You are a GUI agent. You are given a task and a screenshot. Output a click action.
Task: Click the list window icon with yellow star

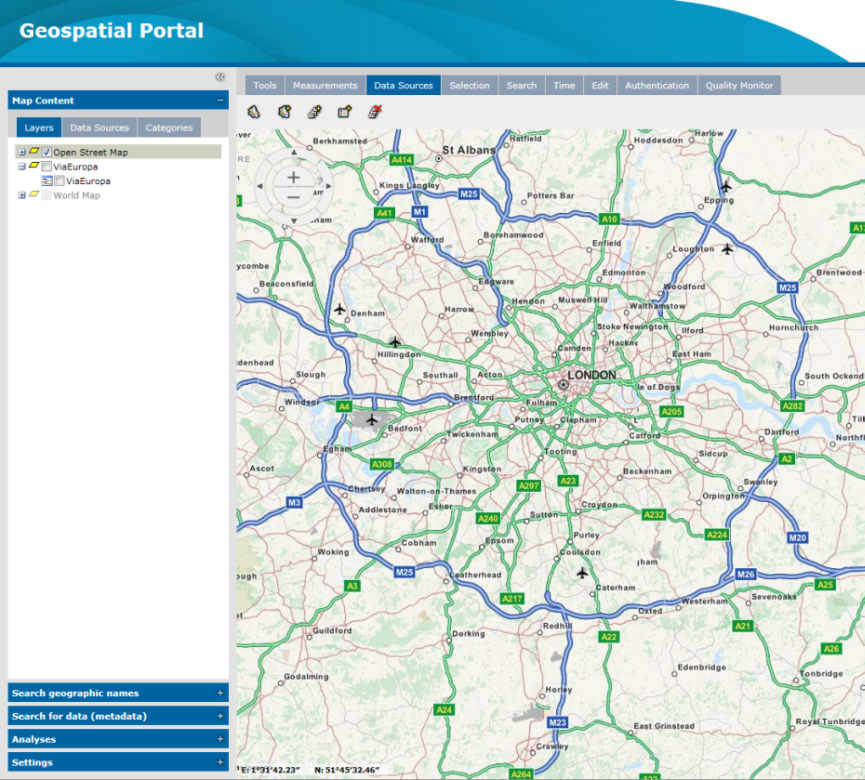pyautogui.click(x=344, y=112)
